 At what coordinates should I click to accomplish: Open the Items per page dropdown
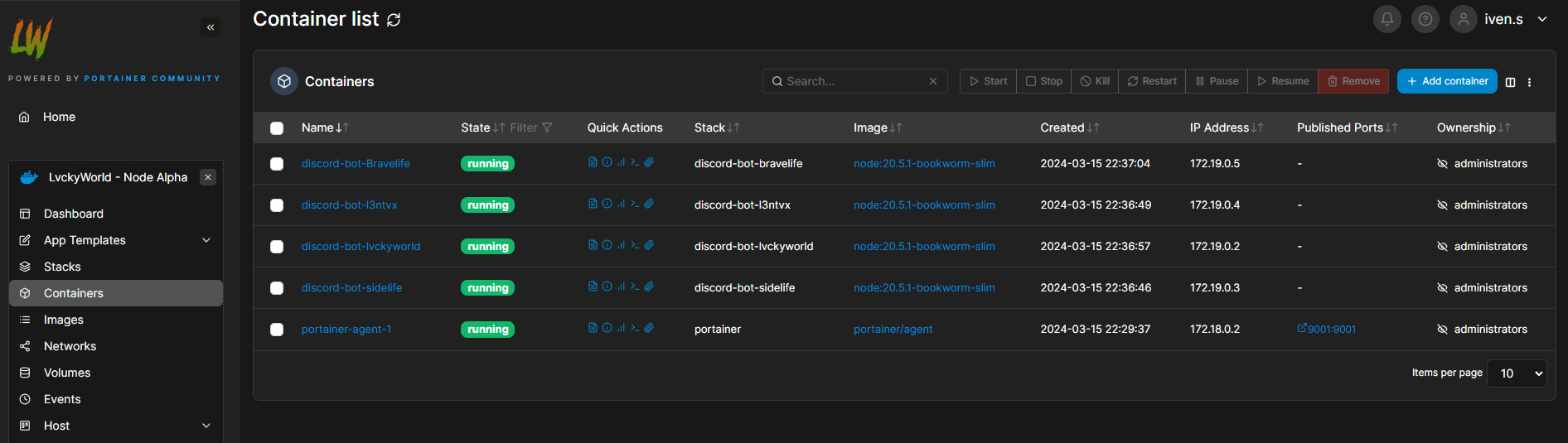1517,373
